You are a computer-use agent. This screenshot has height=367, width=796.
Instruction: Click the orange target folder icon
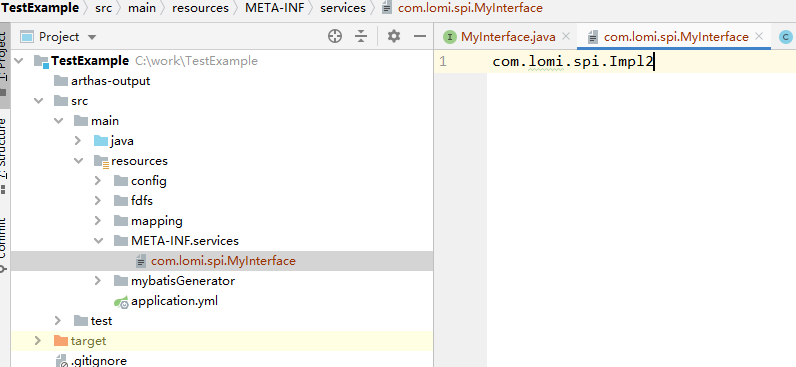(60, 341)
